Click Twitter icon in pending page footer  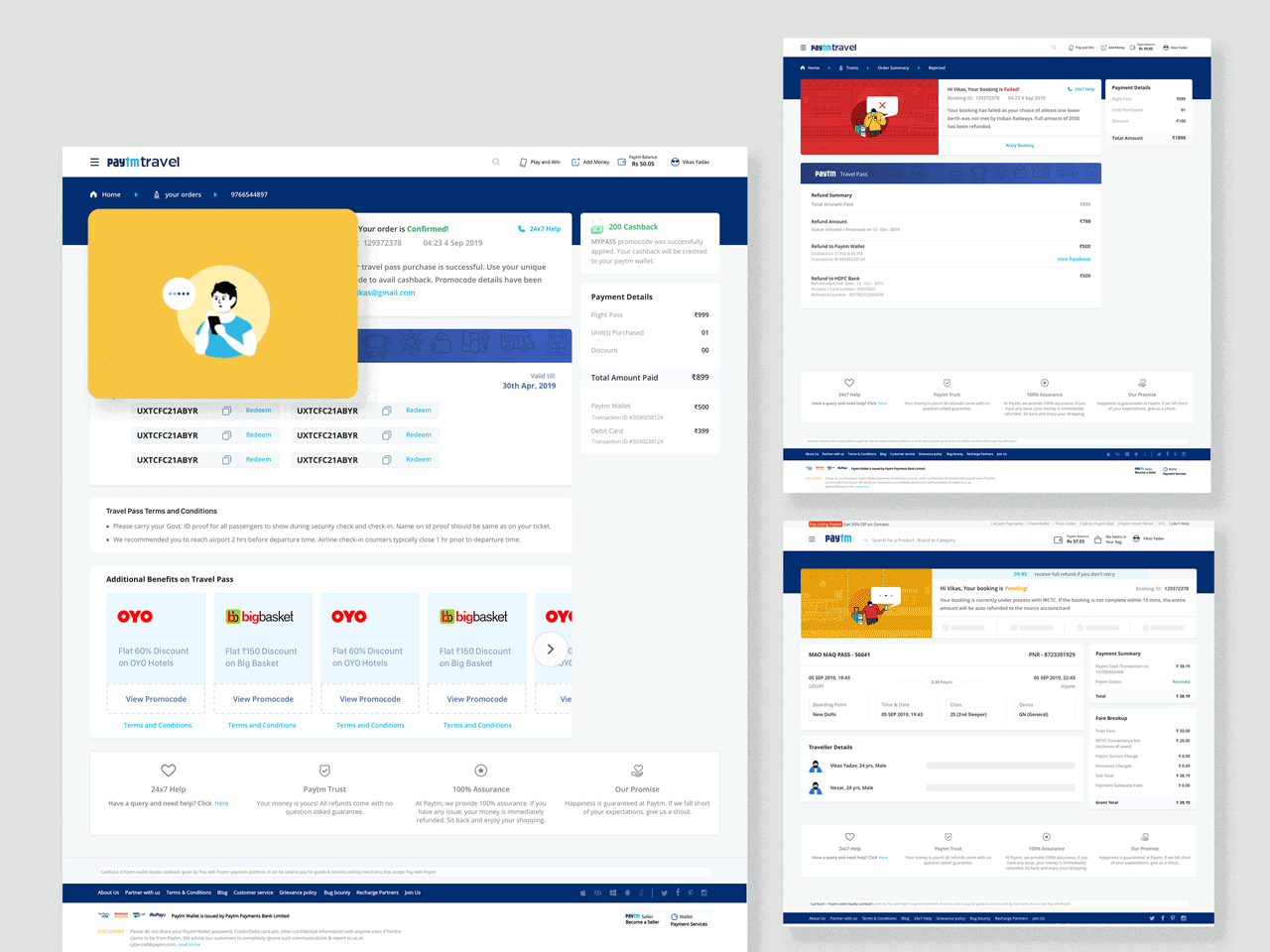point(1152,918)
